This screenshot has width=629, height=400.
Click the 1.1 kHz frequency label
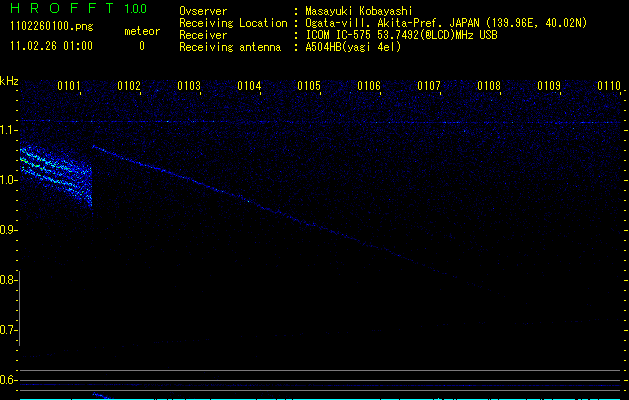tap(8, 130)
